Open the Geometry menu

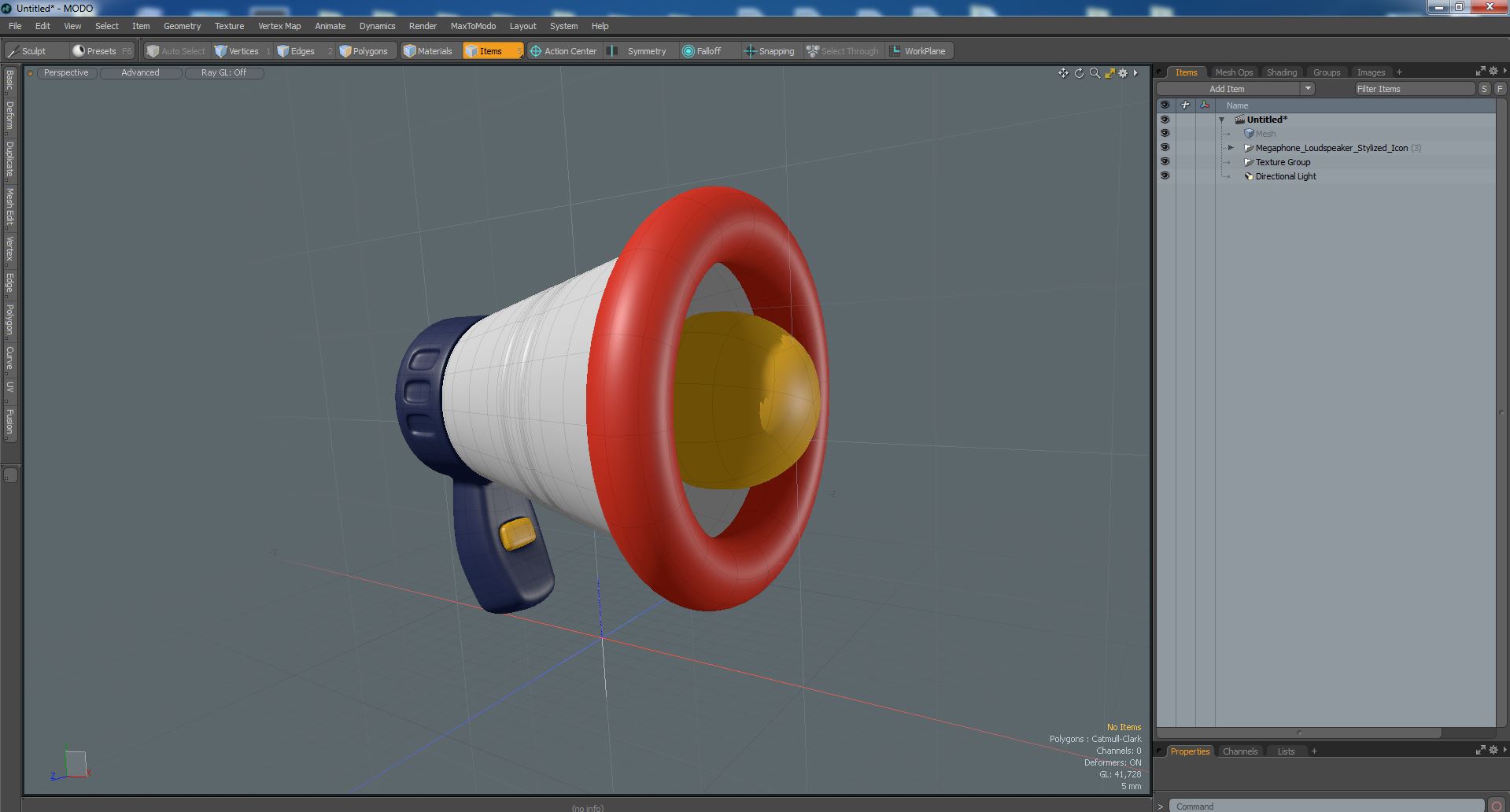pos(182,26)
